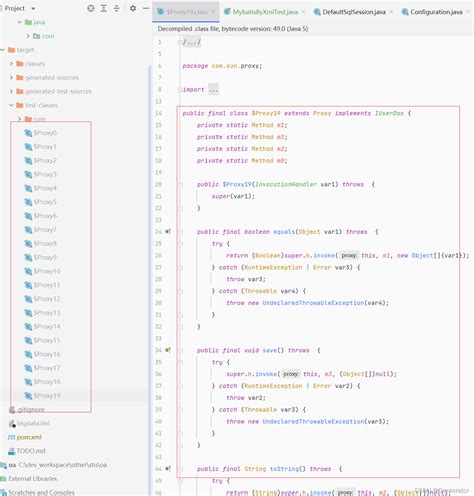Switch to DefaultSqlSession.java tab

(350, 12)
